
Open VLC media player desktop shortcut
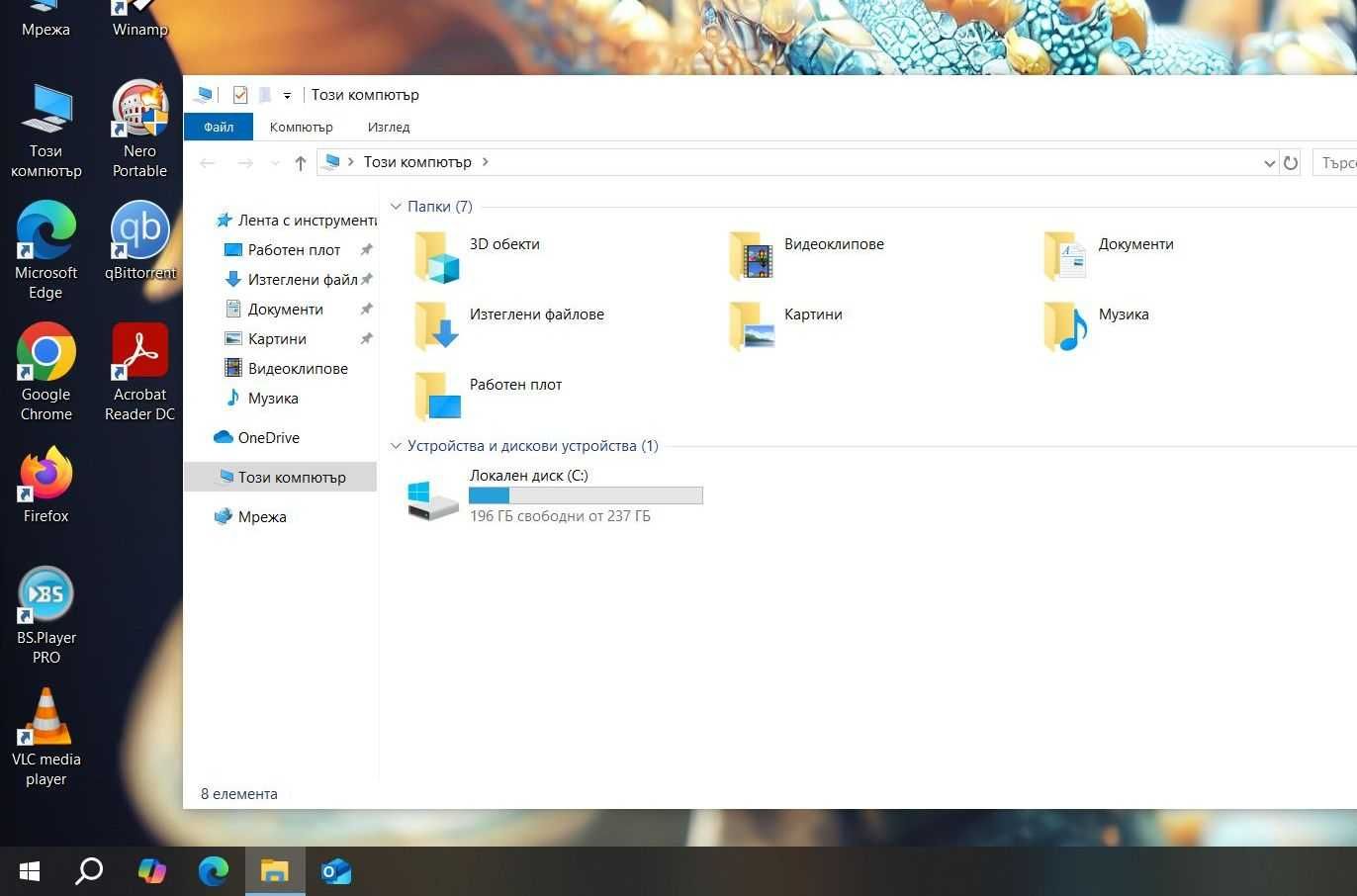tap(46, 737)
